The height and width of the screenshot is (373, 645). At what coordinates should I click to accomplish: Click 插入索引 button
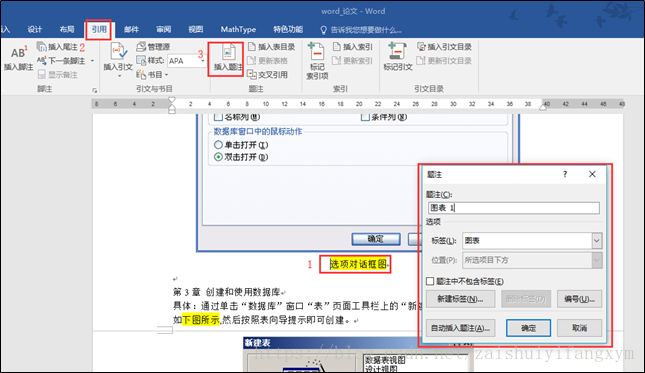pyautogui.click(x=353, y=47)
